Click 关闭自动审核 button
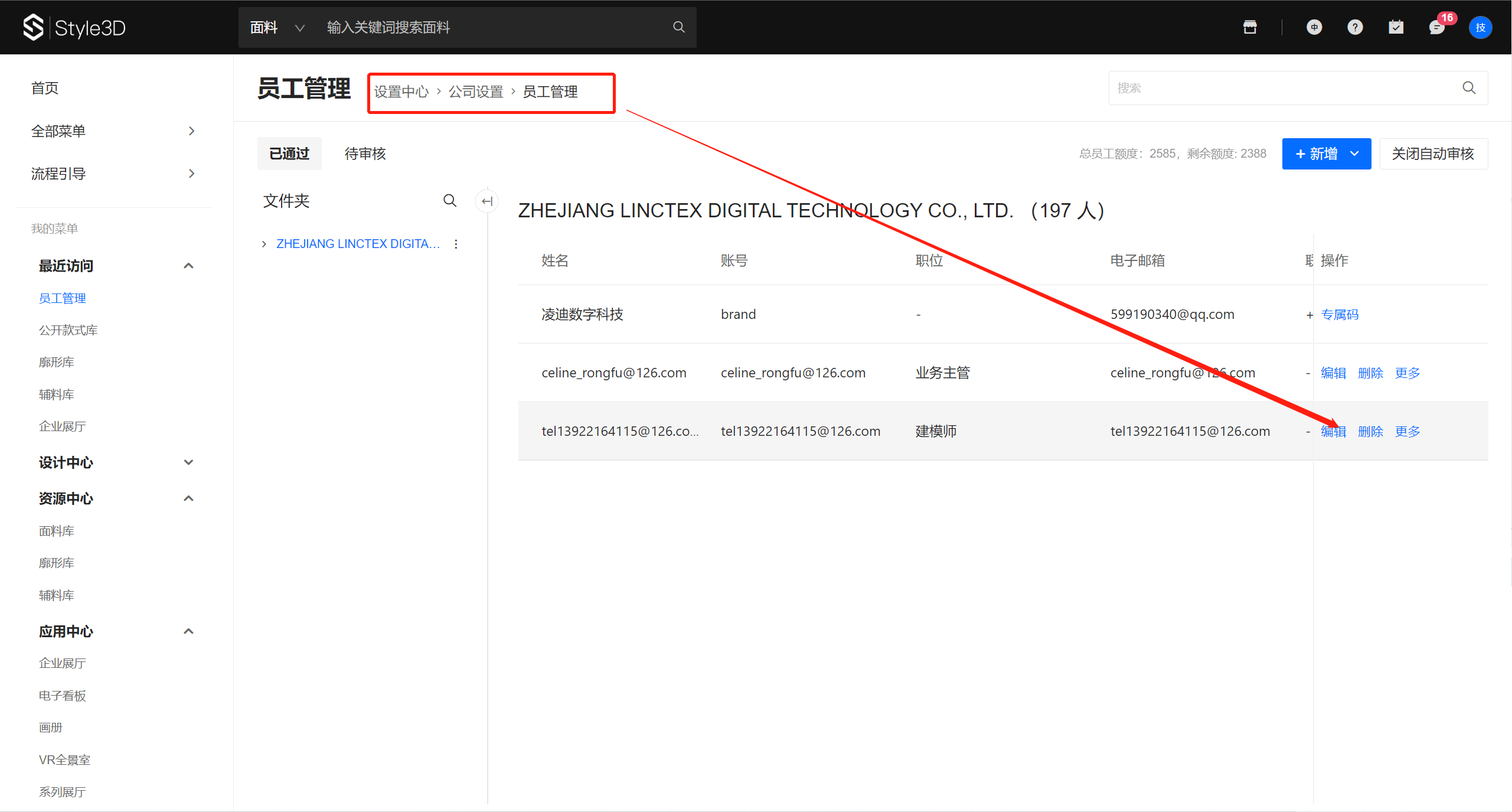Viewport: 1512px width, 812px height. tap(1433, 154)
